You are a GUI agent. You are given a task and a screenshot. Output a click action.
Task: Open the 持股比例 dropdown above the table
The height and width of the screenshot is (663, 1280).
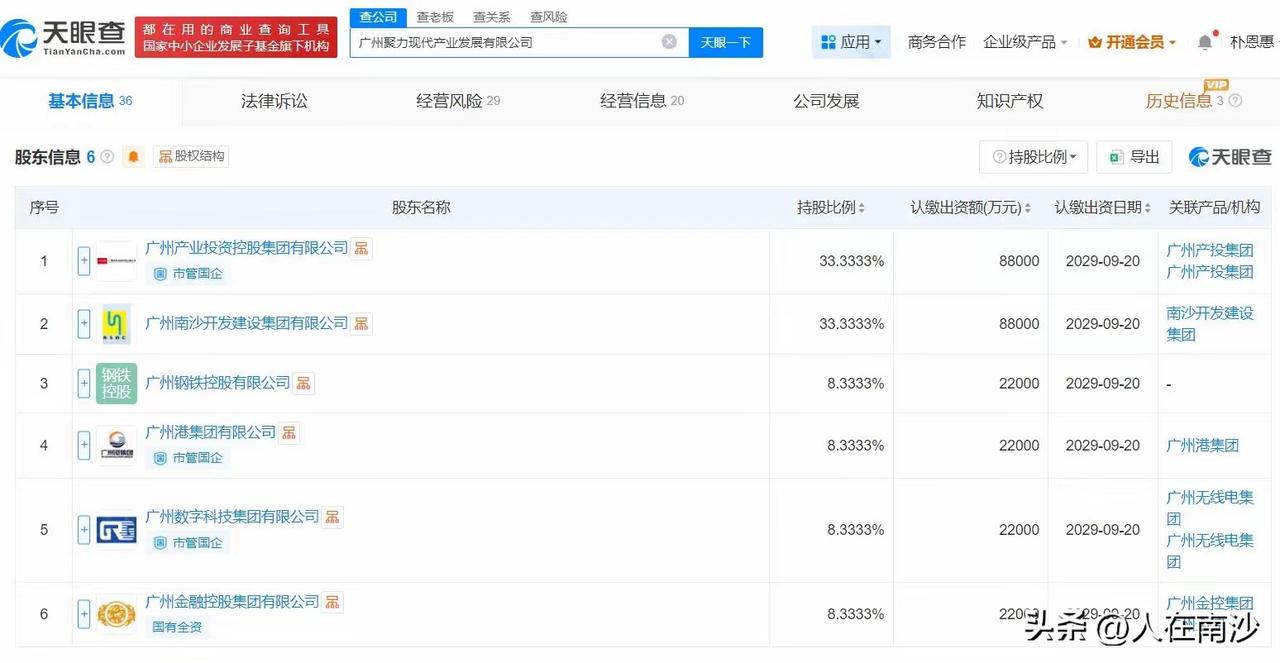coord(1033,157)
